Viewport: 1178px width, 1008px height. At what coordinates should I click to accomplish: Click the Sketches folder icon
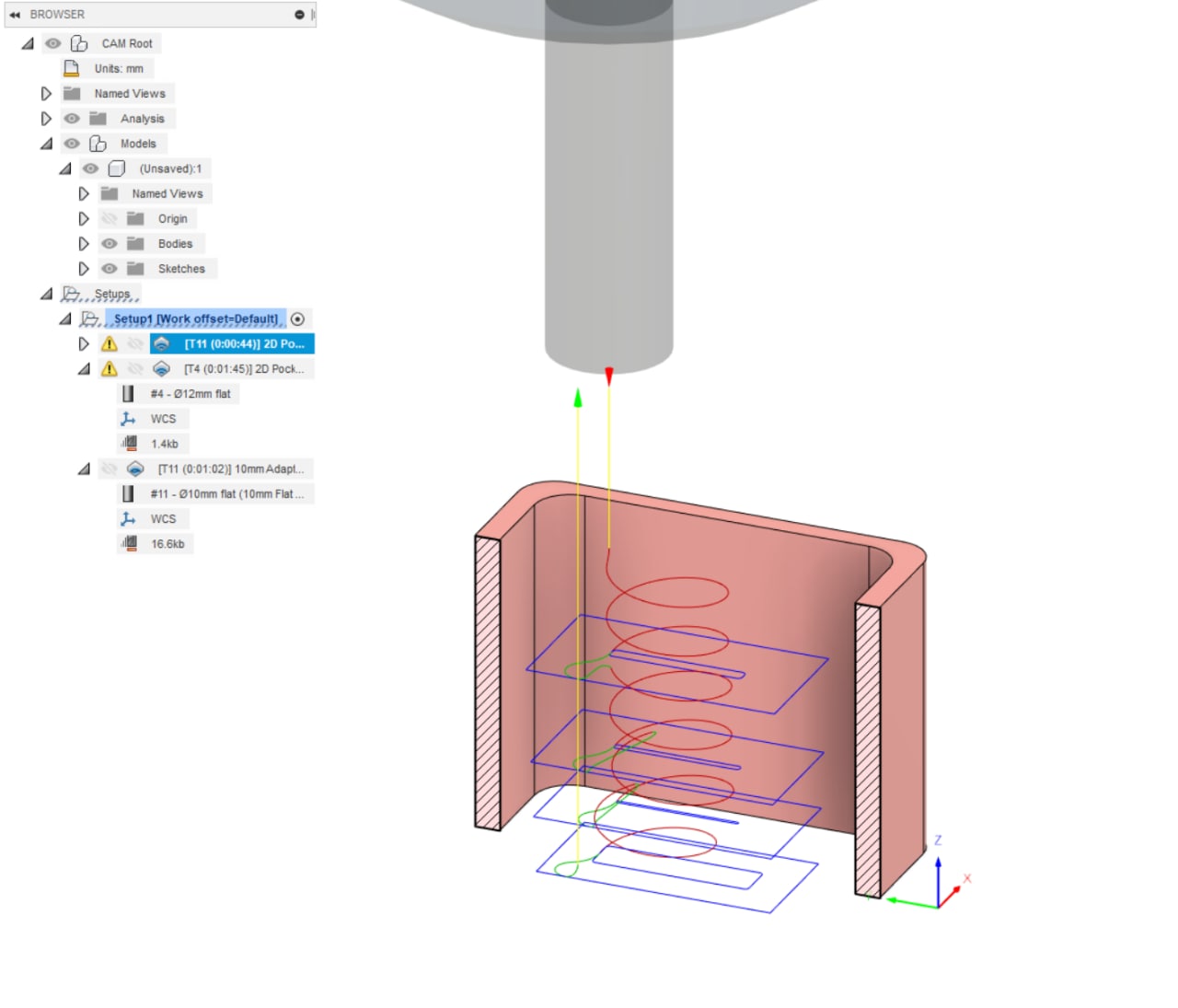coord(135,269)
